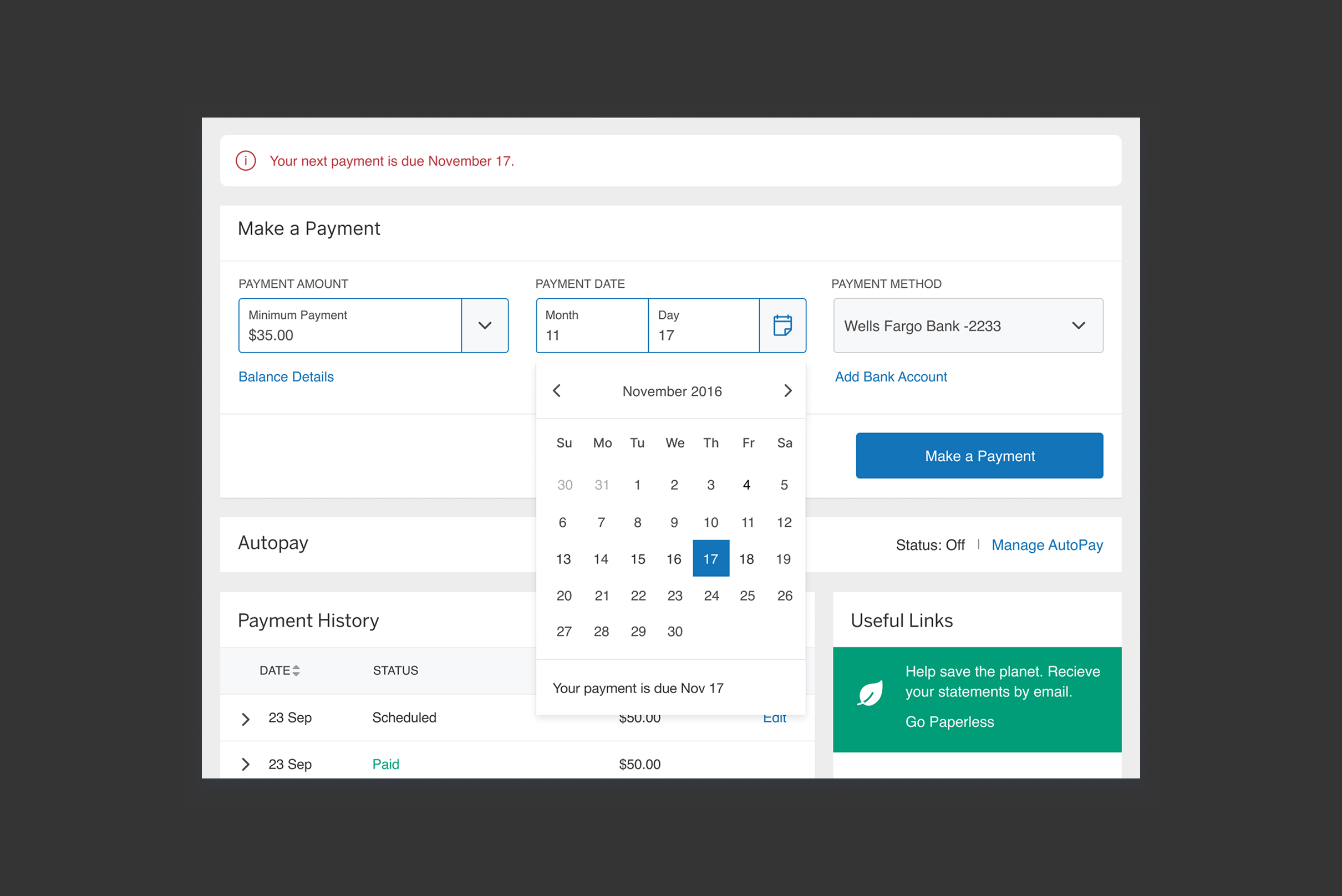This screenshot has width=1342, height=896.
Task: Click the Month input field
Action: [x=592, y=325]
